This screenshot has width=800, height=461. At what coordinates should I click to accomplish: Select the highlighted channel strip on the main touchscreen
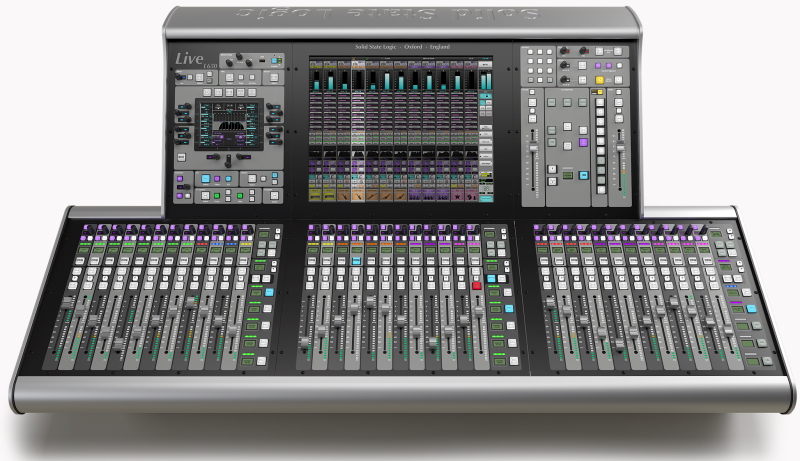coord(358,130)
